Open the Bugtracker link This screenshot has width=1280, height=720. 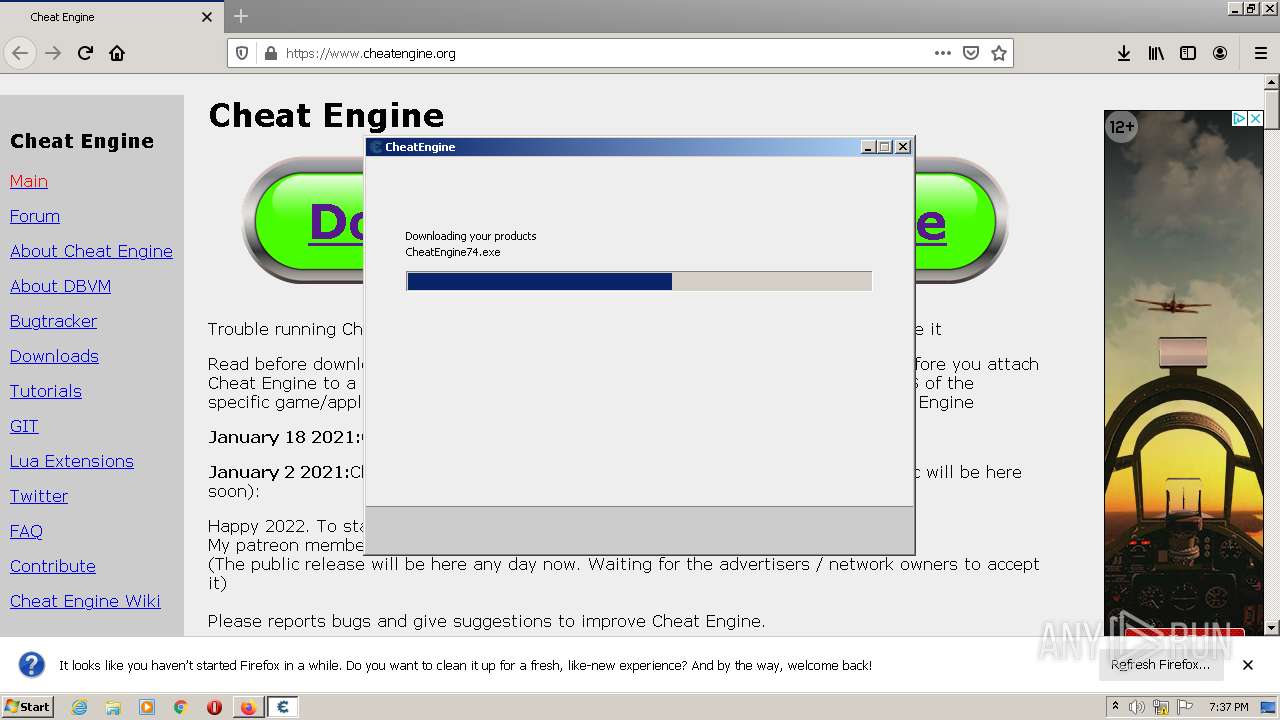53,321
